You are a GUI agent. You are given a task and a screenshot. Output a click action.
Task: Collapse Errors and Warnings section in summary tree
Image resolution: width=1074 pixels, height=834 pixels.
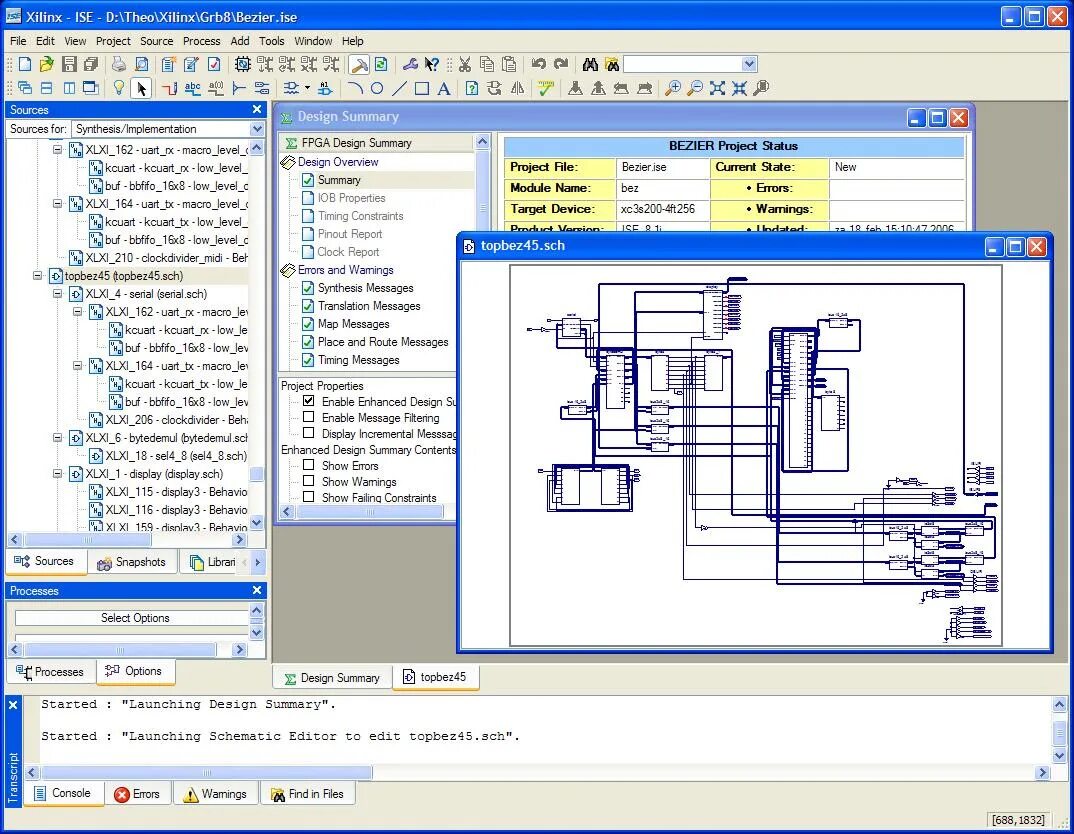288,270
